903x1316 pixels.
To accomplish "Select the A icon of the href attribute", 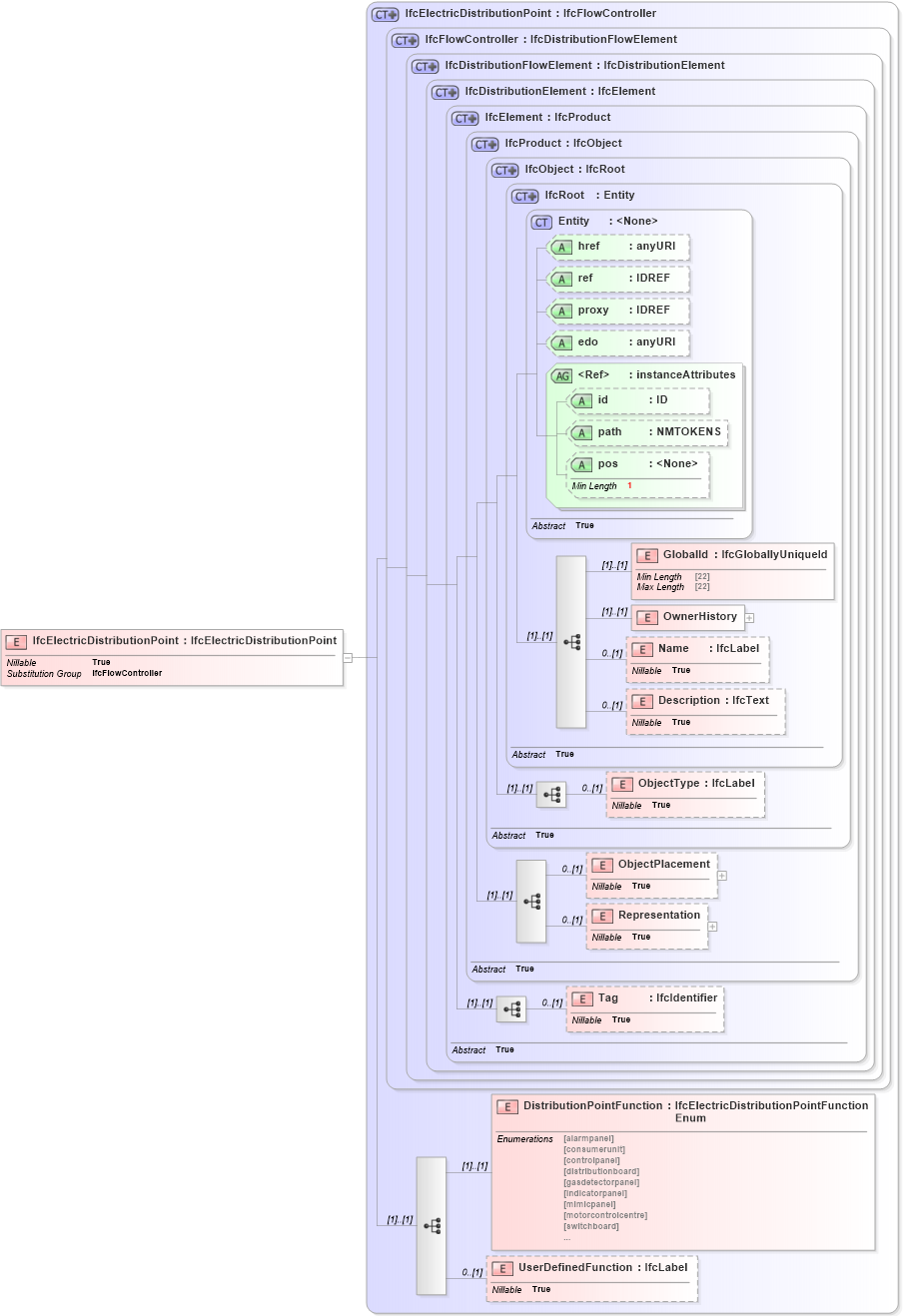I will click(x=561, y=247).
